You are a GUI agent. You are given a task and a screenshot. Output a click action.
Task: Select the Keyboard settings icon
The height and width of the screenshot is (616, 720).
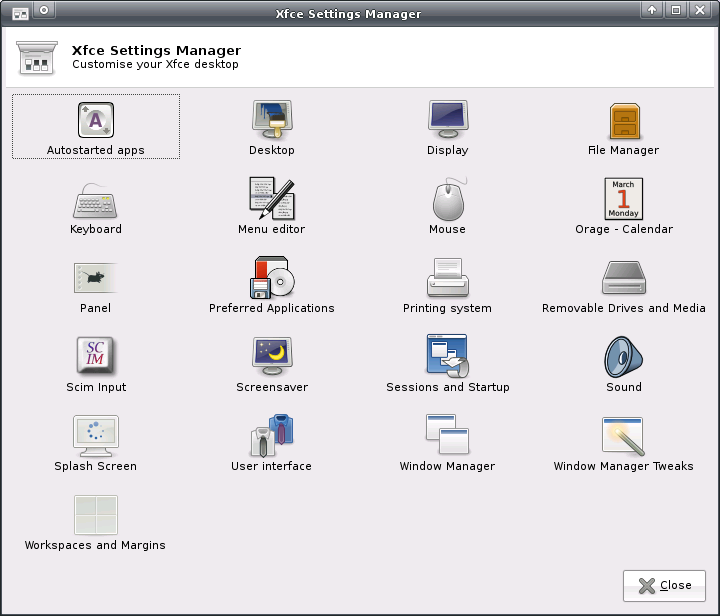coord(96,200)
